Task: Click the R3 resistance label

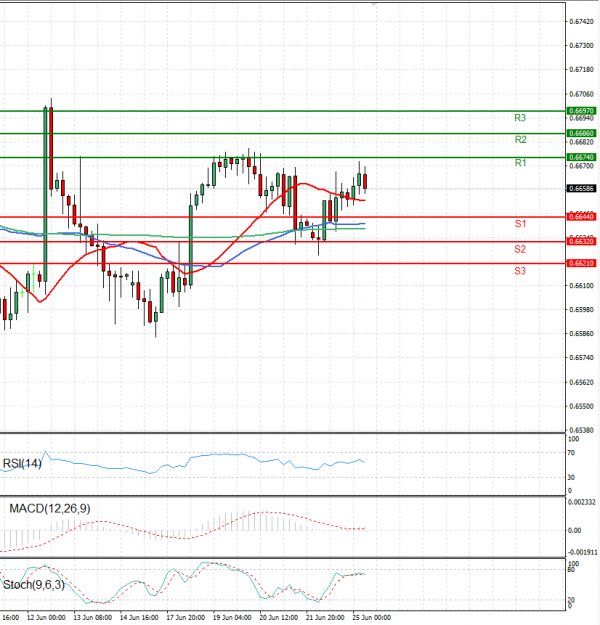Action: point(520,118)
